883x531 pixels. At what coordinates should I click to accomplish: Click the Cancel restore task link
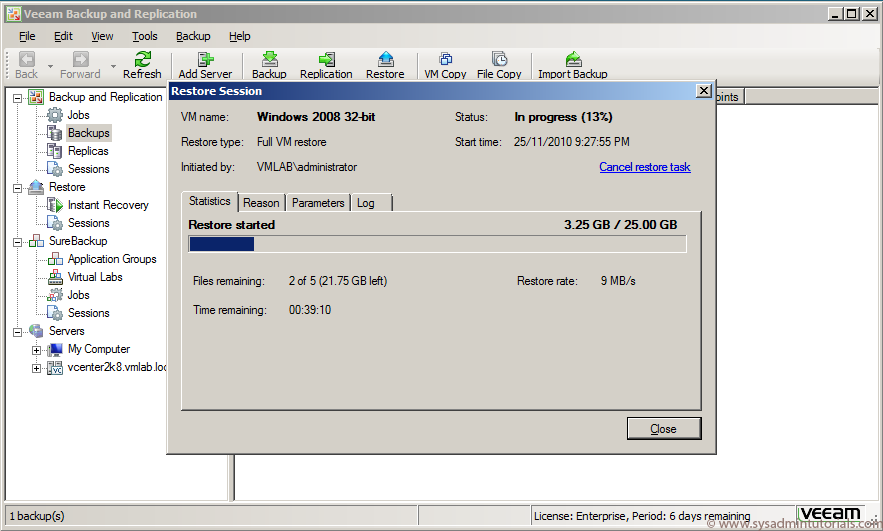[645, 167]
